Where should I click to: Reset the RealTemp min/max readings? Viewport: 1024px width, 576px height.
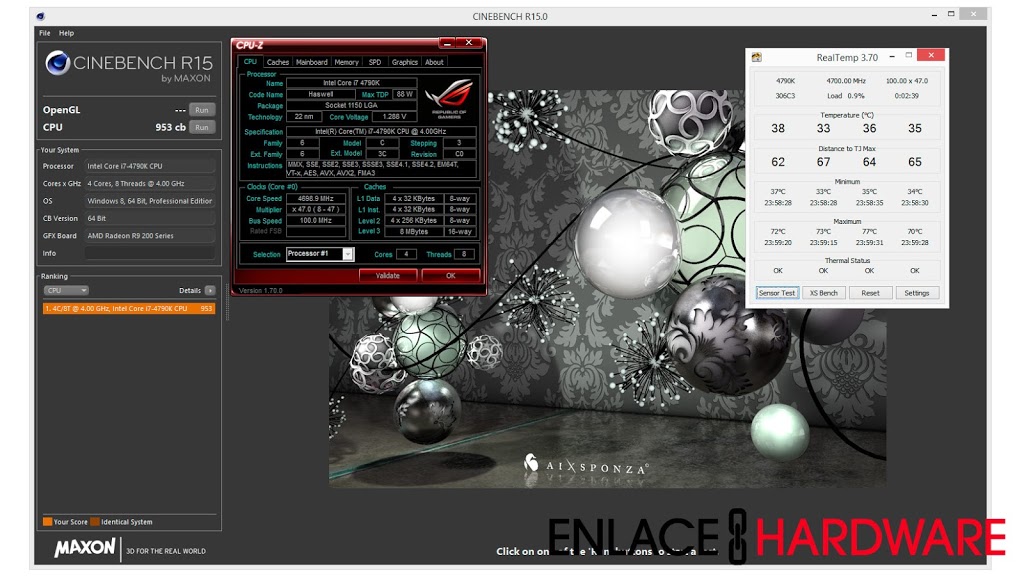point(870,293)
